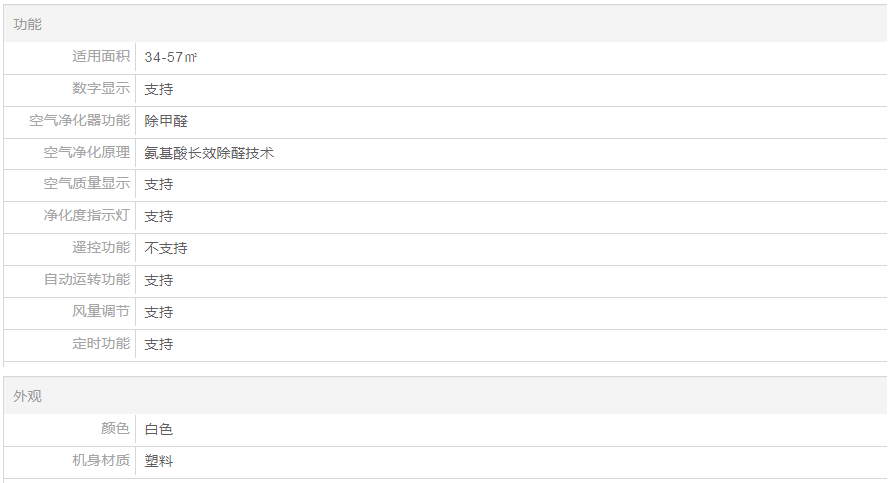Select the 适用面积 row label
This screenshot has height=483, width=892.
tap(101, 57)
